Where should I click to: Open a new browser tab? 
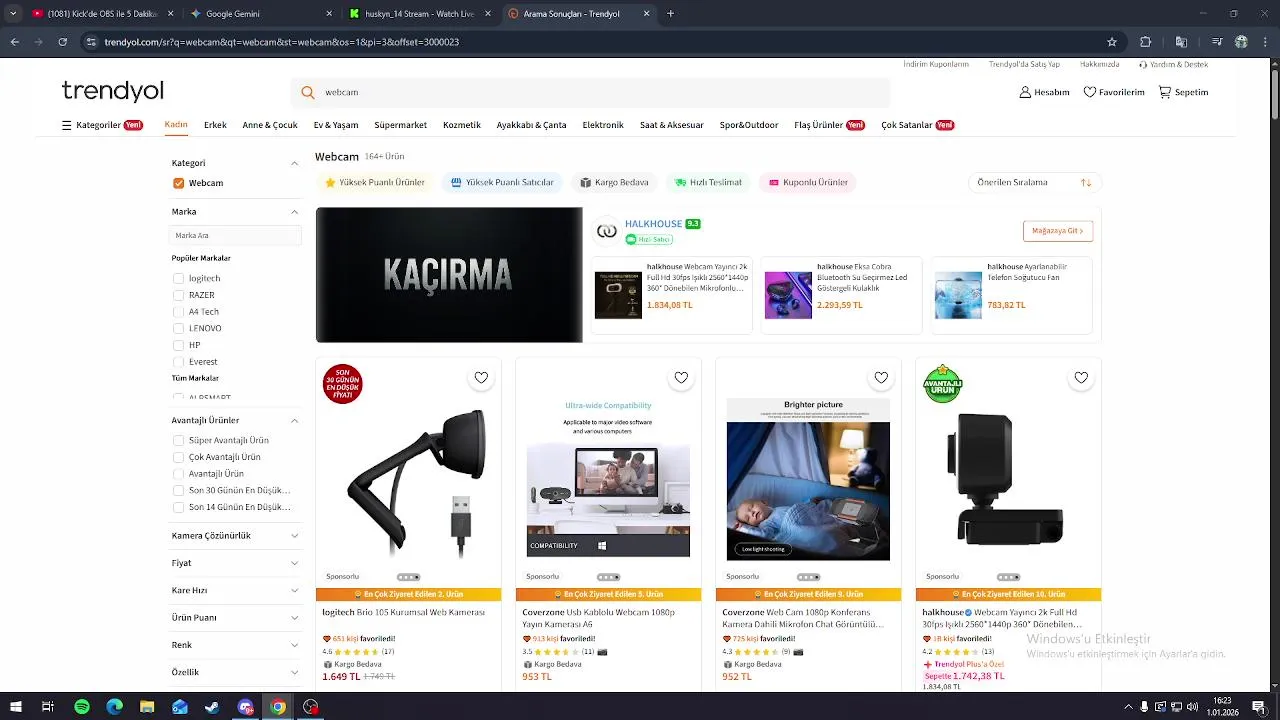click(x=670, y=14)
